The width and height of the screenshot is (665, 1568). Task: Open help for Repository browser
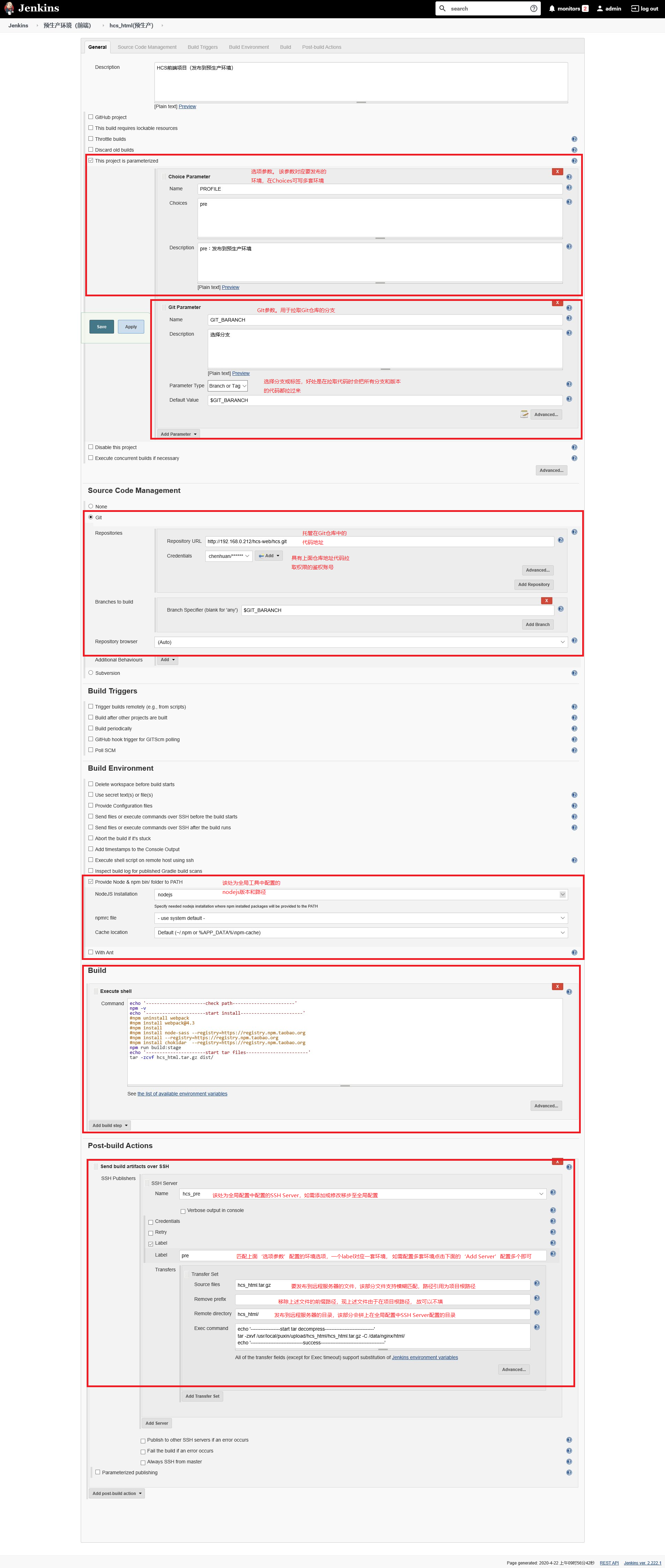[574, 640]
